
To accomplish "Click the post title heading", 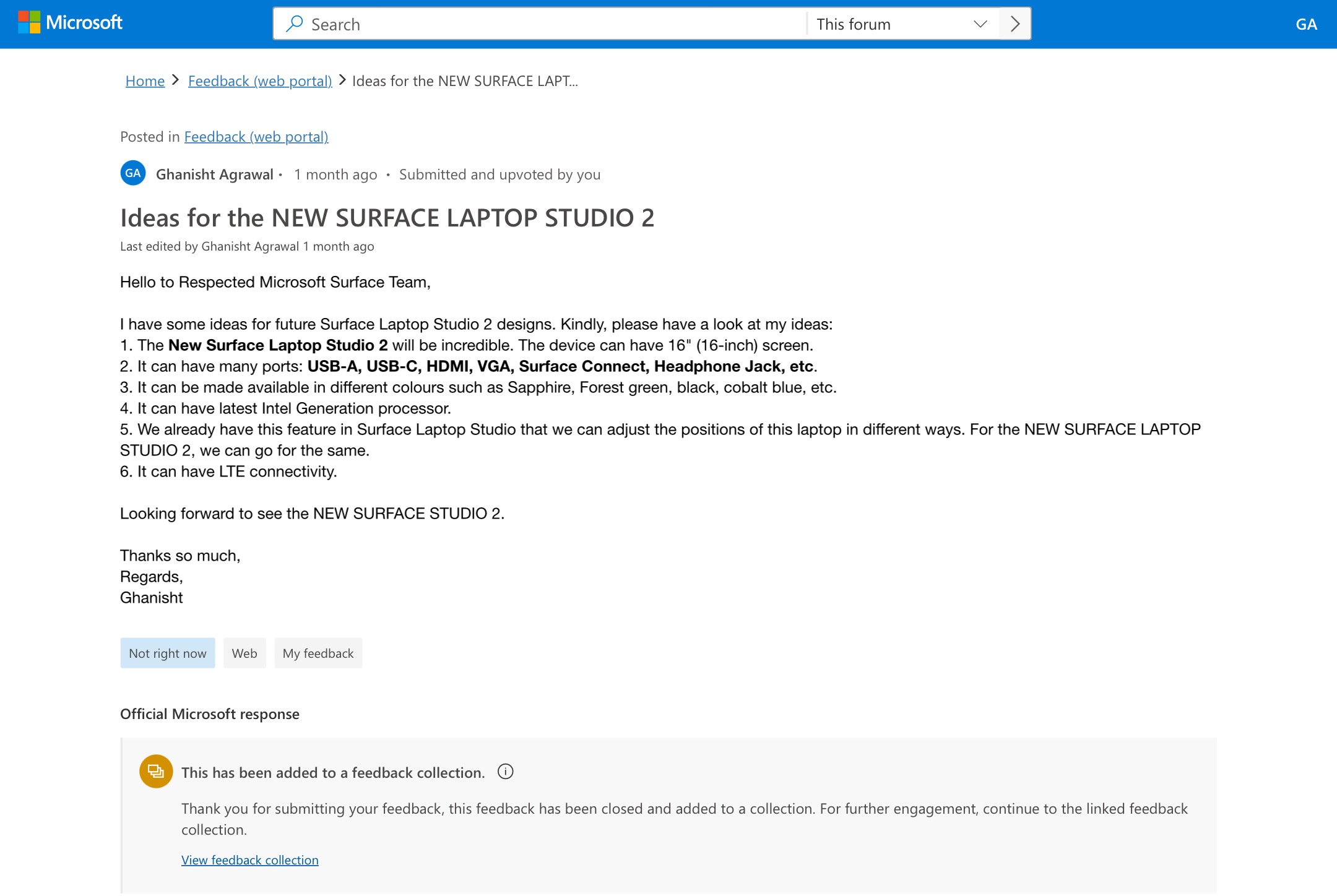I will click(x=387, y=218).
